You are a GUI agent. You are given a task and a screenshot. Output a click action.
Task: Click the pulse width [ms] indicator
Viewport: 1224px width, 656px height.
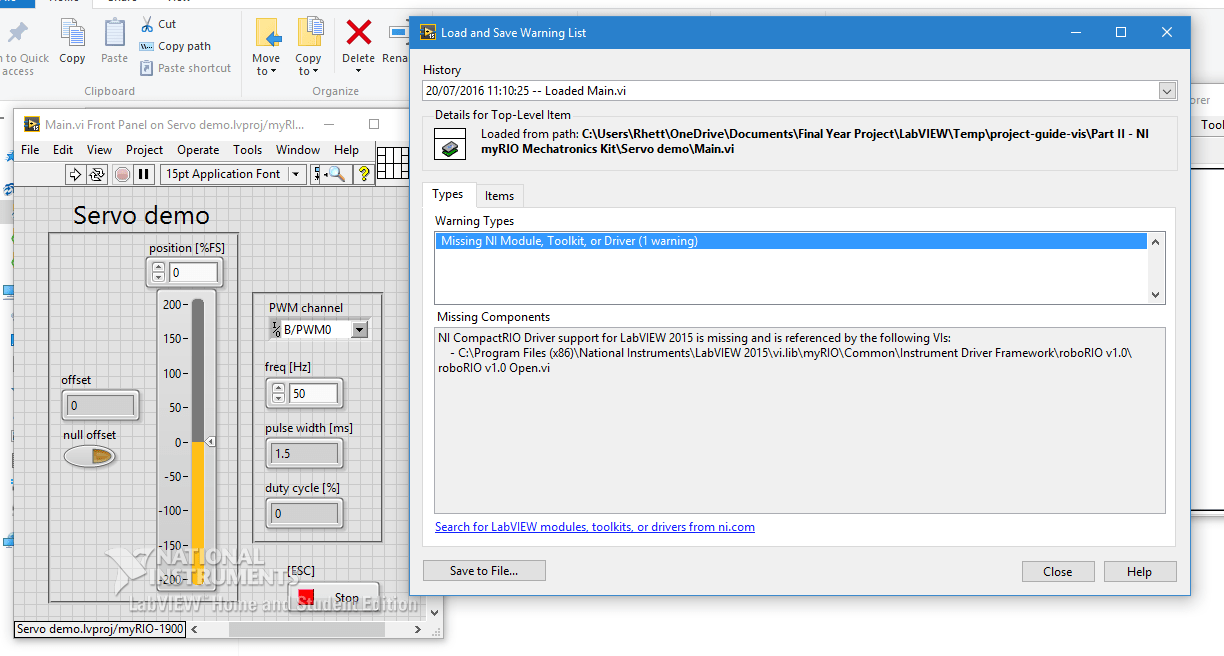pos(304,453)
